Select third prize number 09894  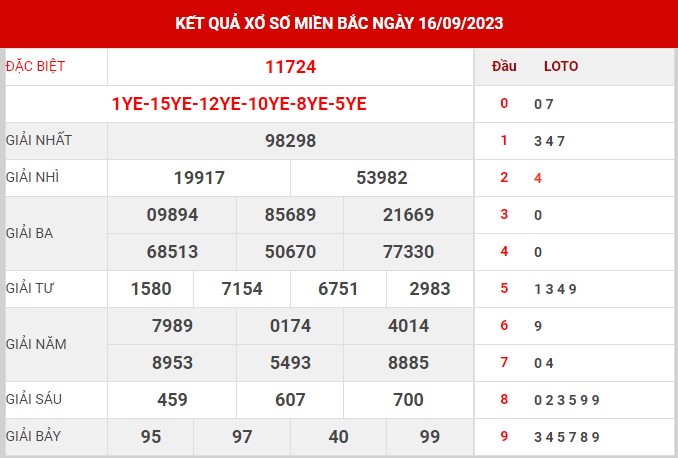[173, 215]
